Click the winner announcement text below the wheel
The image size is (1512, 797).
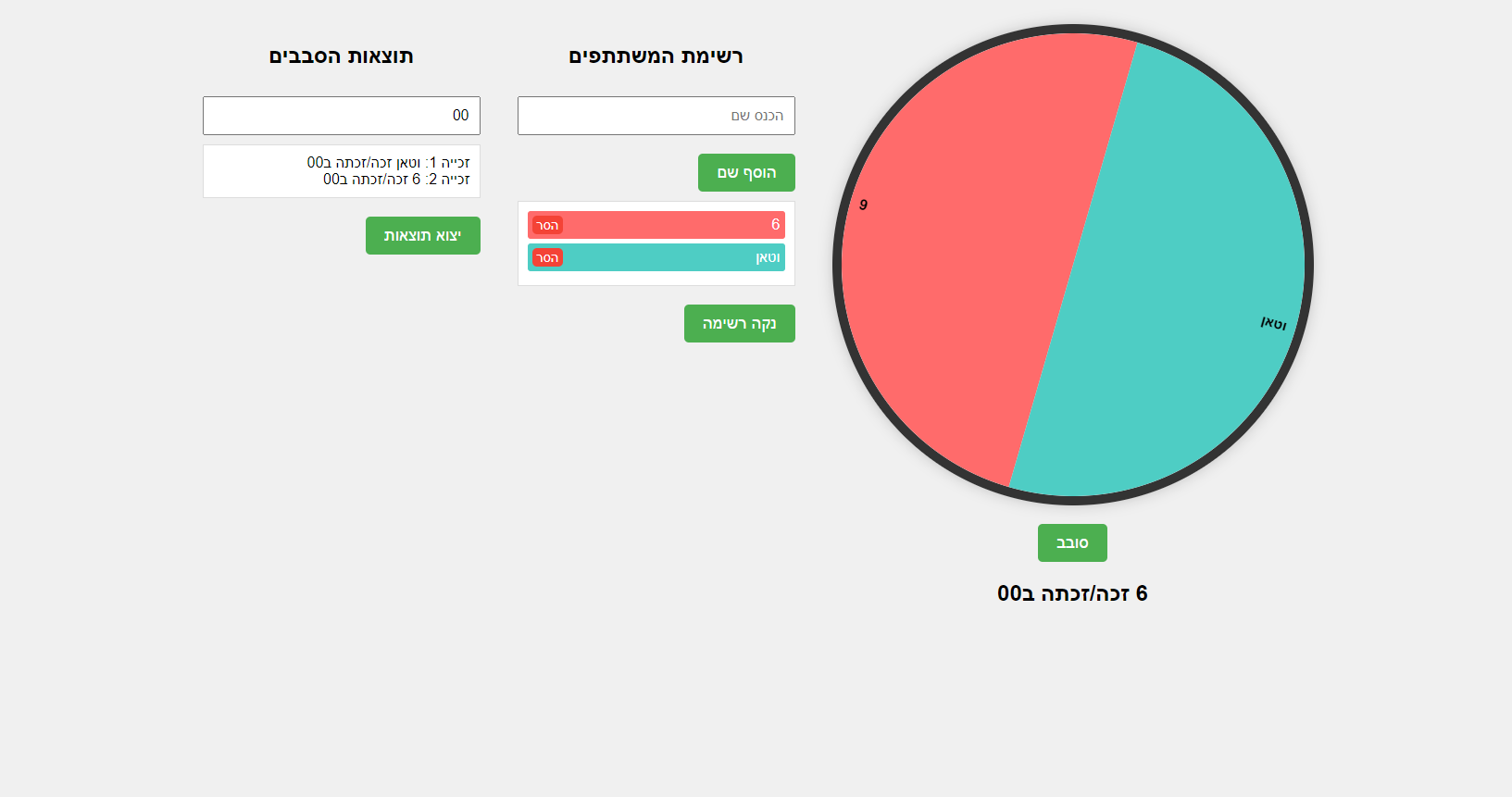pos(1072,594)
